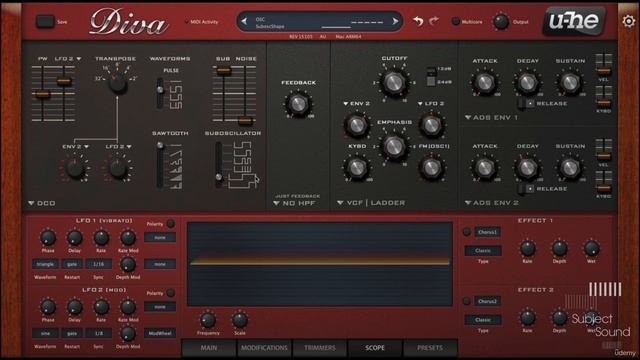Viewport: 640px width, 360px height.
Task: Click the LFO 1 Phase knob
Action: [x=48, y=238]
